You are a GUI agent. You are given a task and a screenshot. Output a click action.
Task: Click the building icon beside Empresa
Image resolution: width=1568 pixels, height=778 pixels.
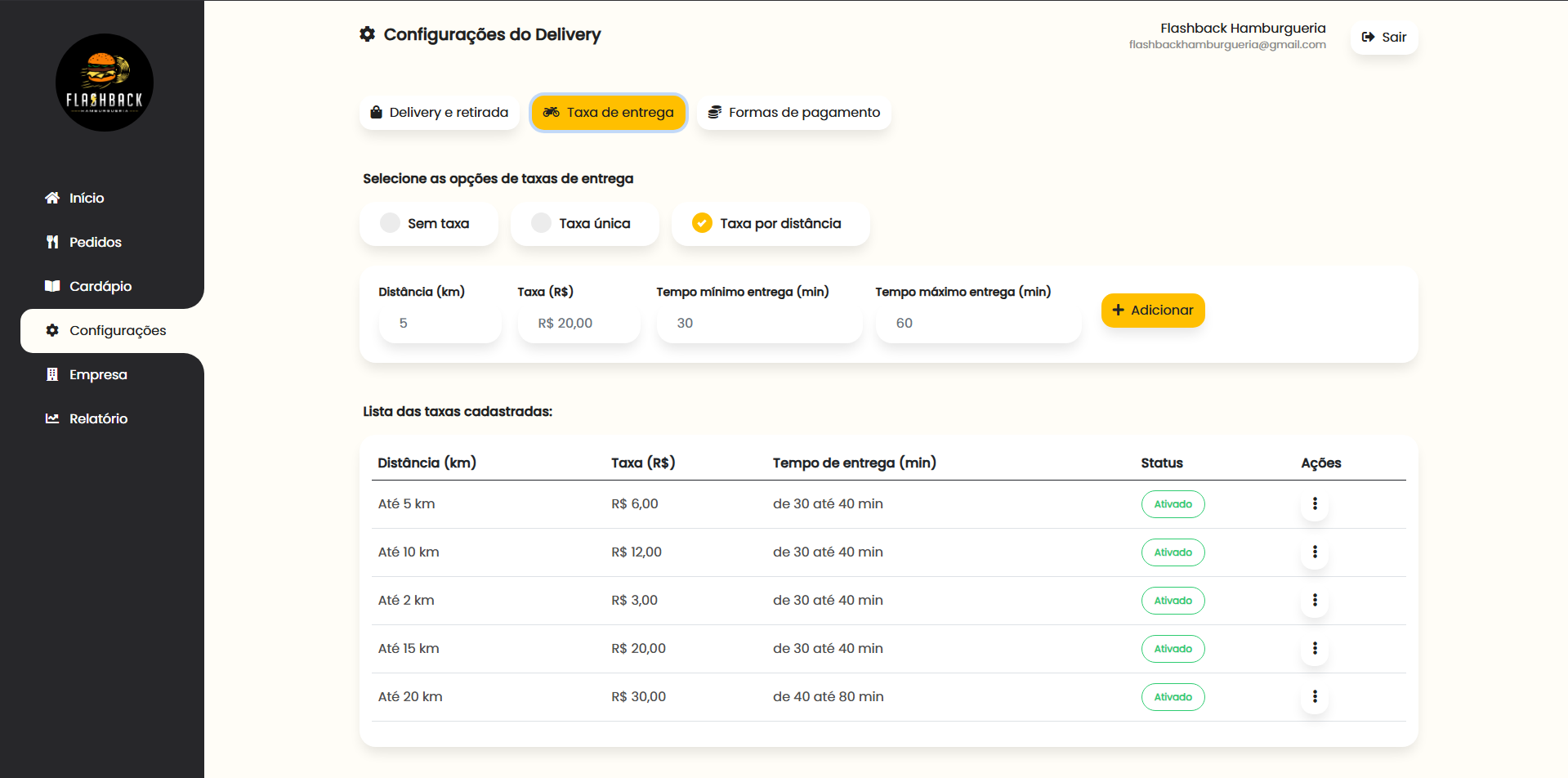(x=52, y=374)
